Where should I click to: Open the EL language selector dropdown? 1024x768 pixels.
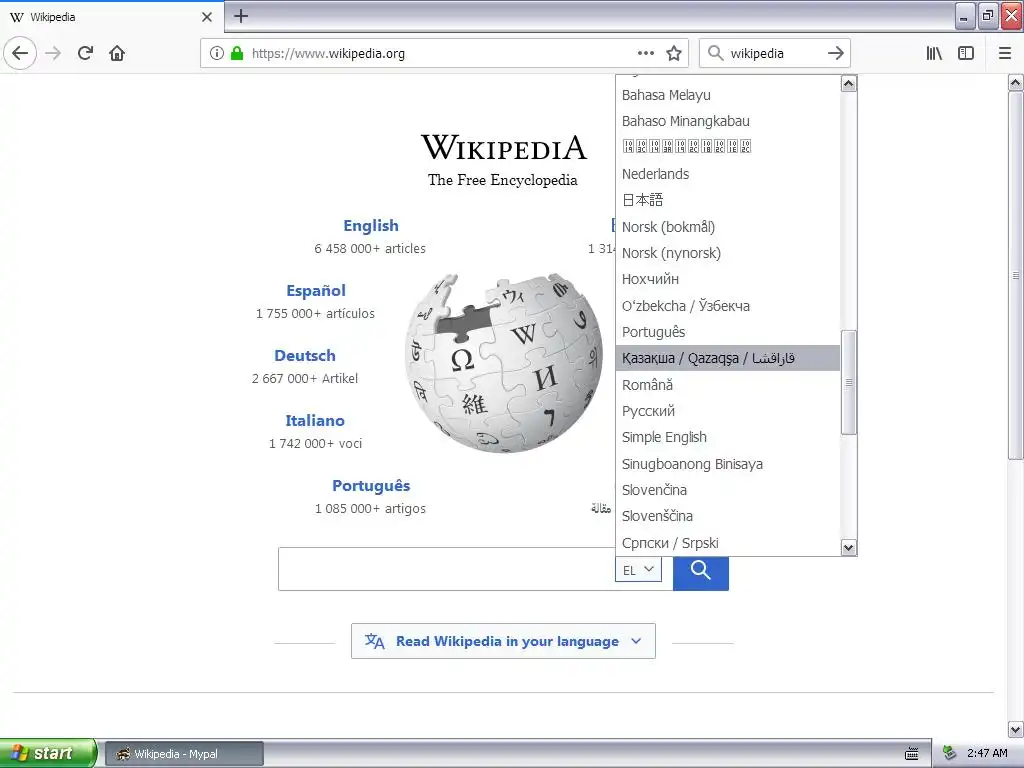pos(638,569)
